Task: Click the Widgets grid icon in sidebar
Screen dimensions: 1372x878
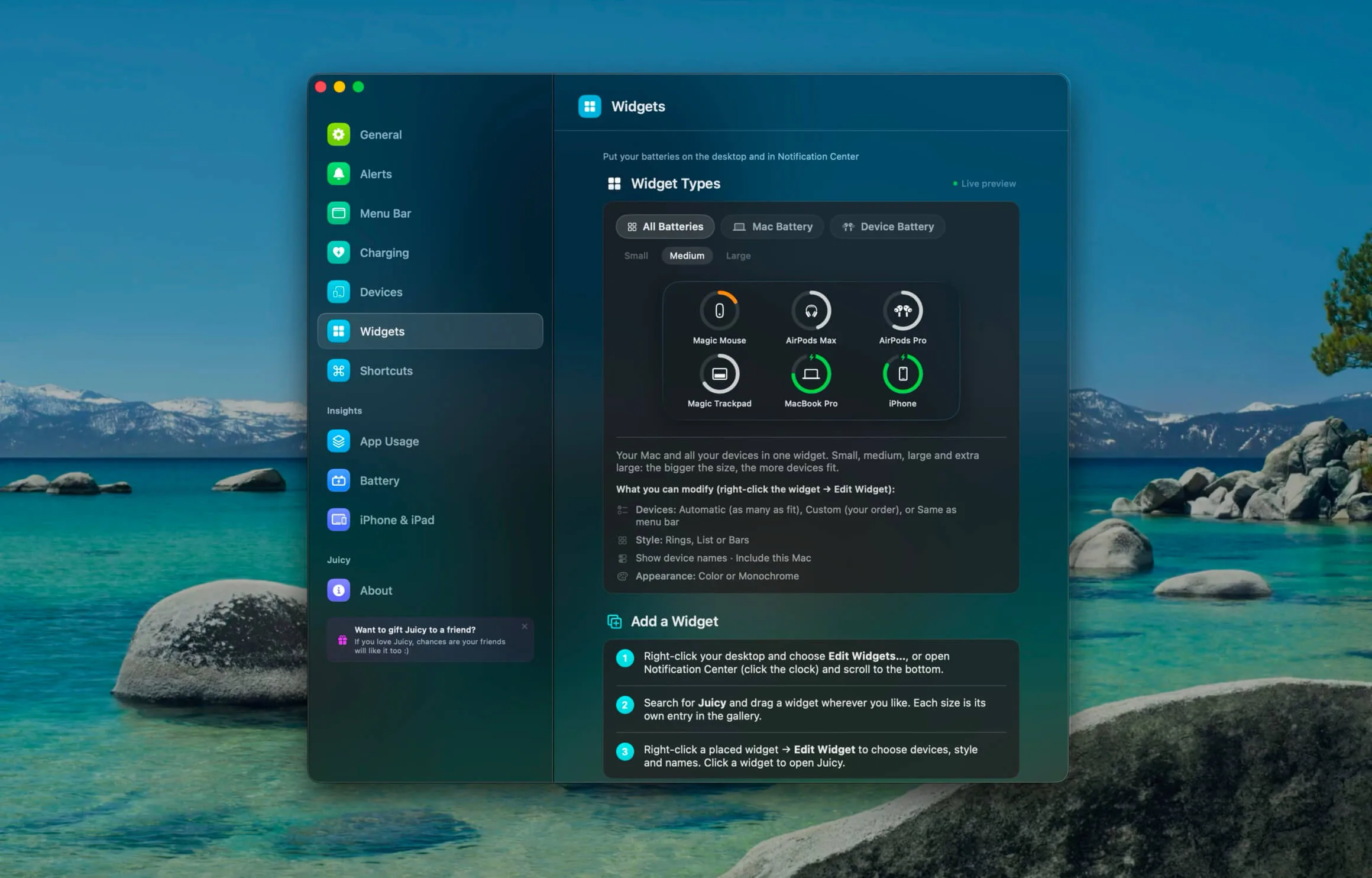Action: (338, 331)
